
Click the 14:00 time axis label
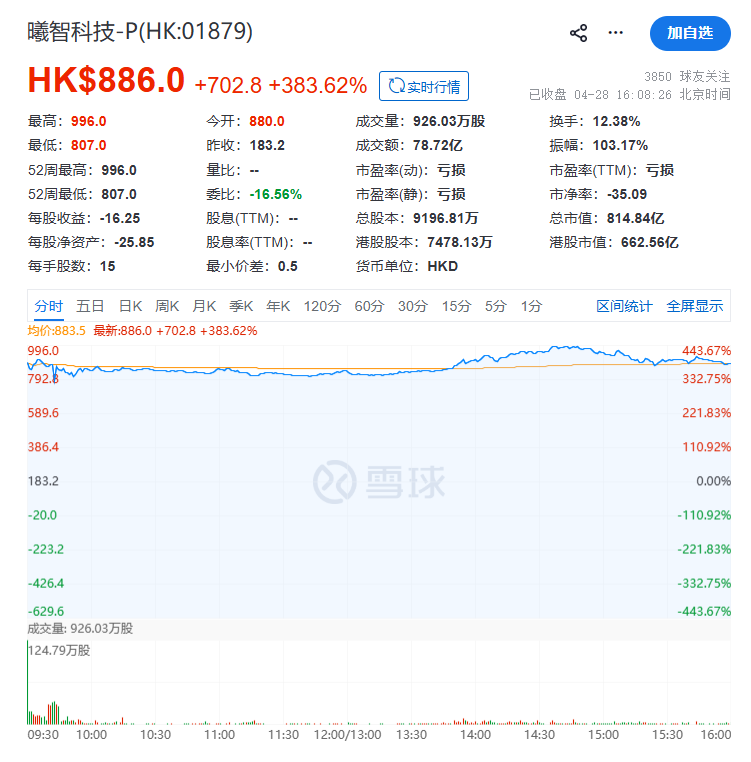point(475,735)
